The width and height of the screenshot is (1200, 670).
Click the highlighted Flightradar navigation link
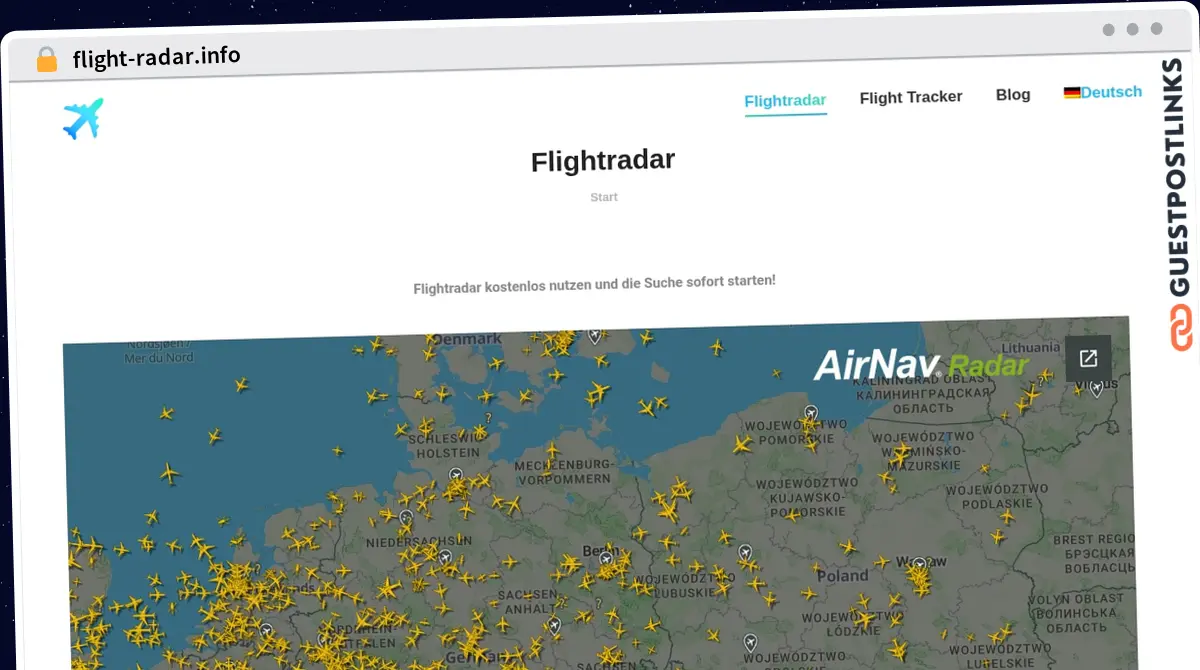785,101
